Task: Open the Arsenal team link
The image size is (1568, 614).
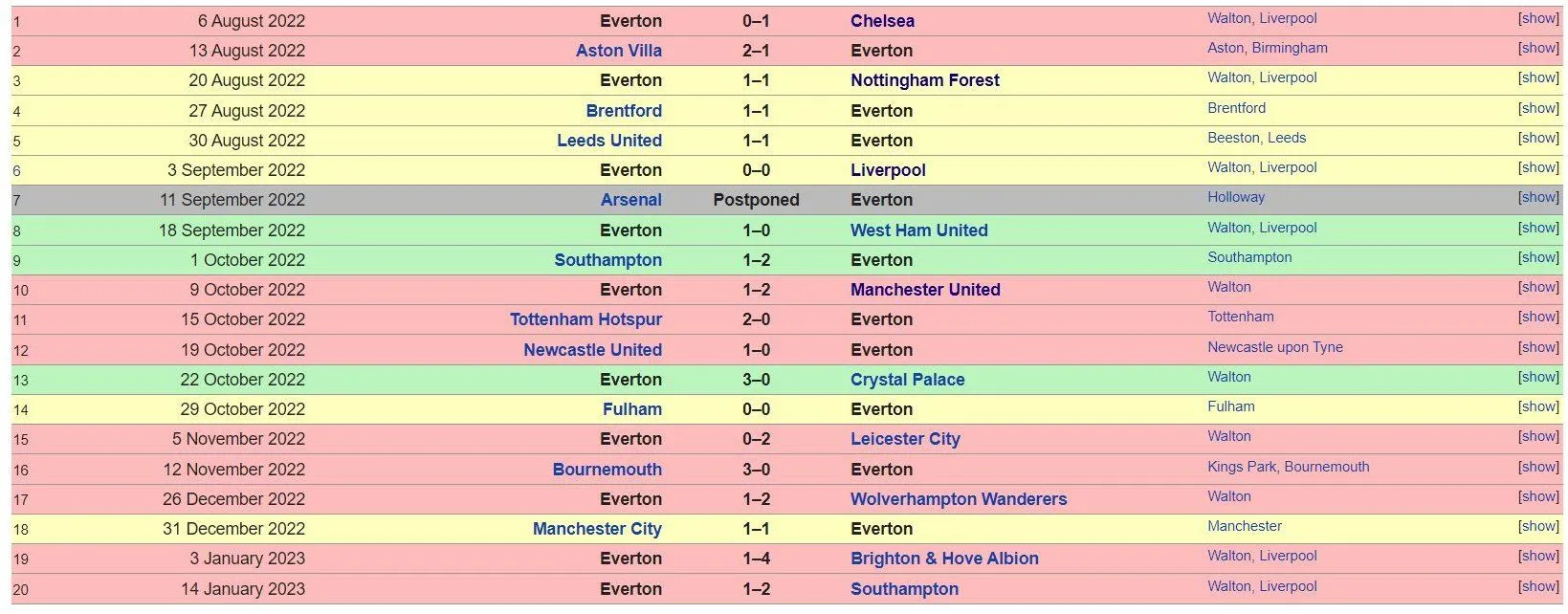Action: coord(630,200)
